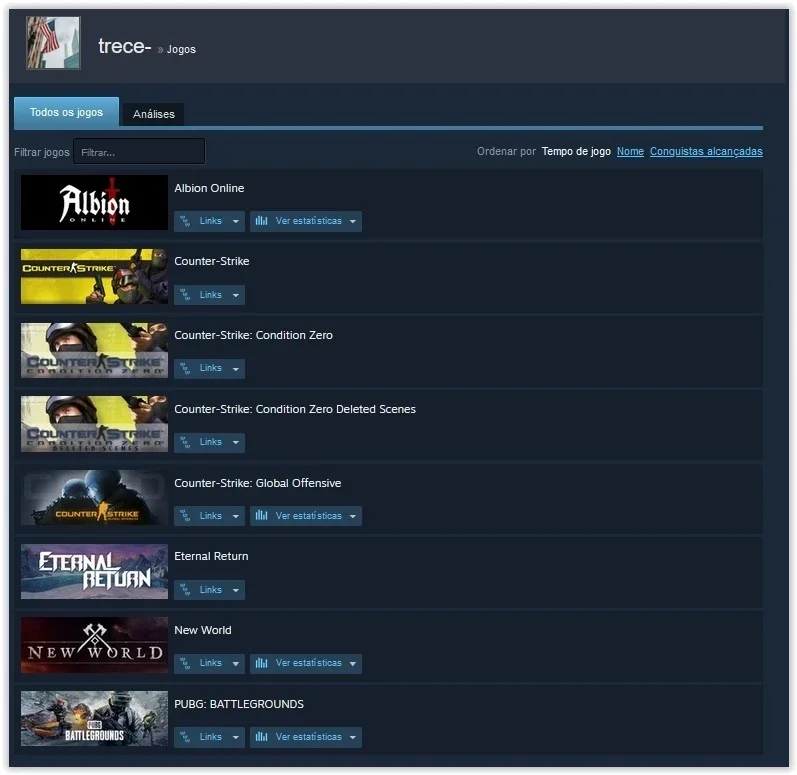This screenshot has width=797, height=775.
Task: Go to the Jogos breadcrumb
Action: pyautogui.click(x=181, y=49)
